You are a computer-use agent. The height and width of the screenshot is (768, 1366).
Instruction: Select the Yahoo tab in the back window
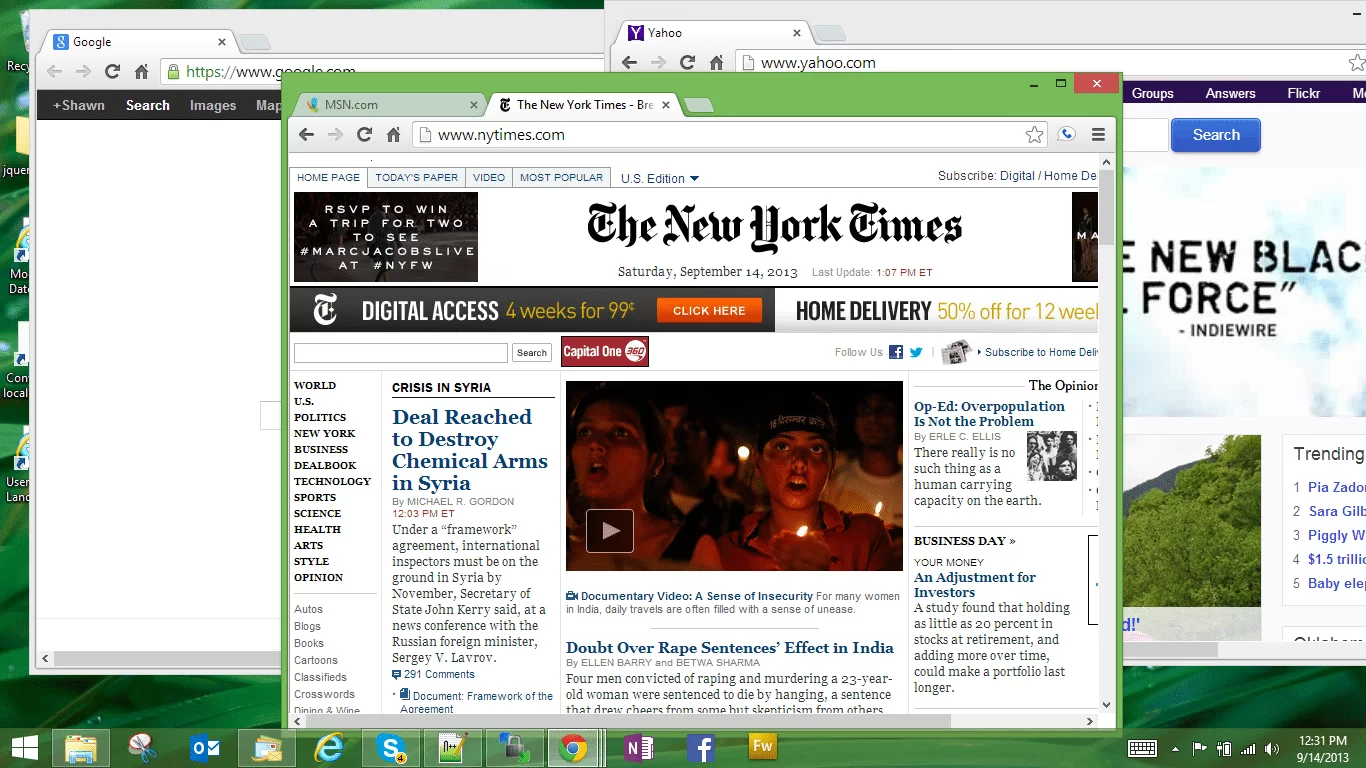coord(712,33)
